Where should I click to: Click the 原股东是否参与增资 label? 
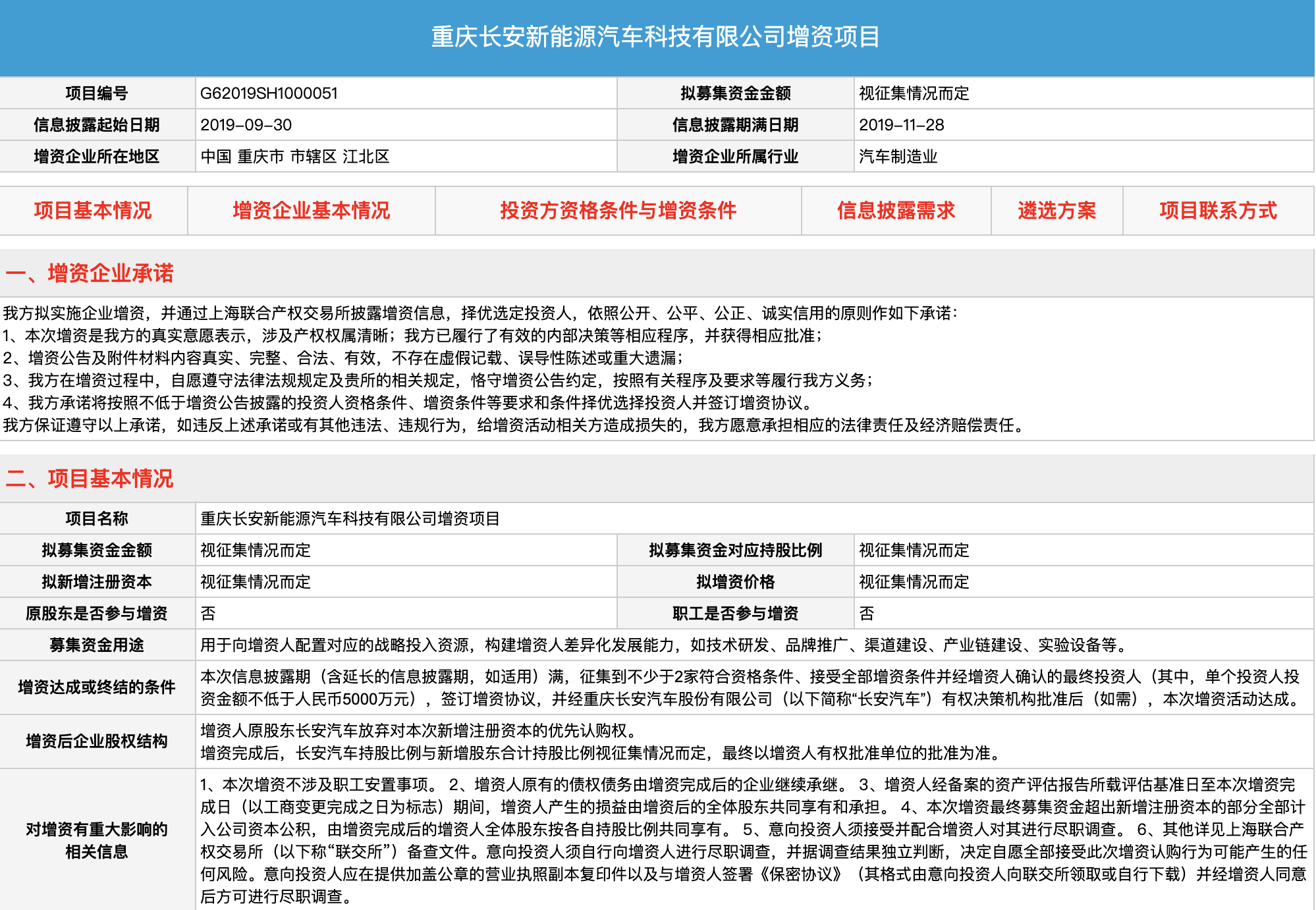coord(97,614)
